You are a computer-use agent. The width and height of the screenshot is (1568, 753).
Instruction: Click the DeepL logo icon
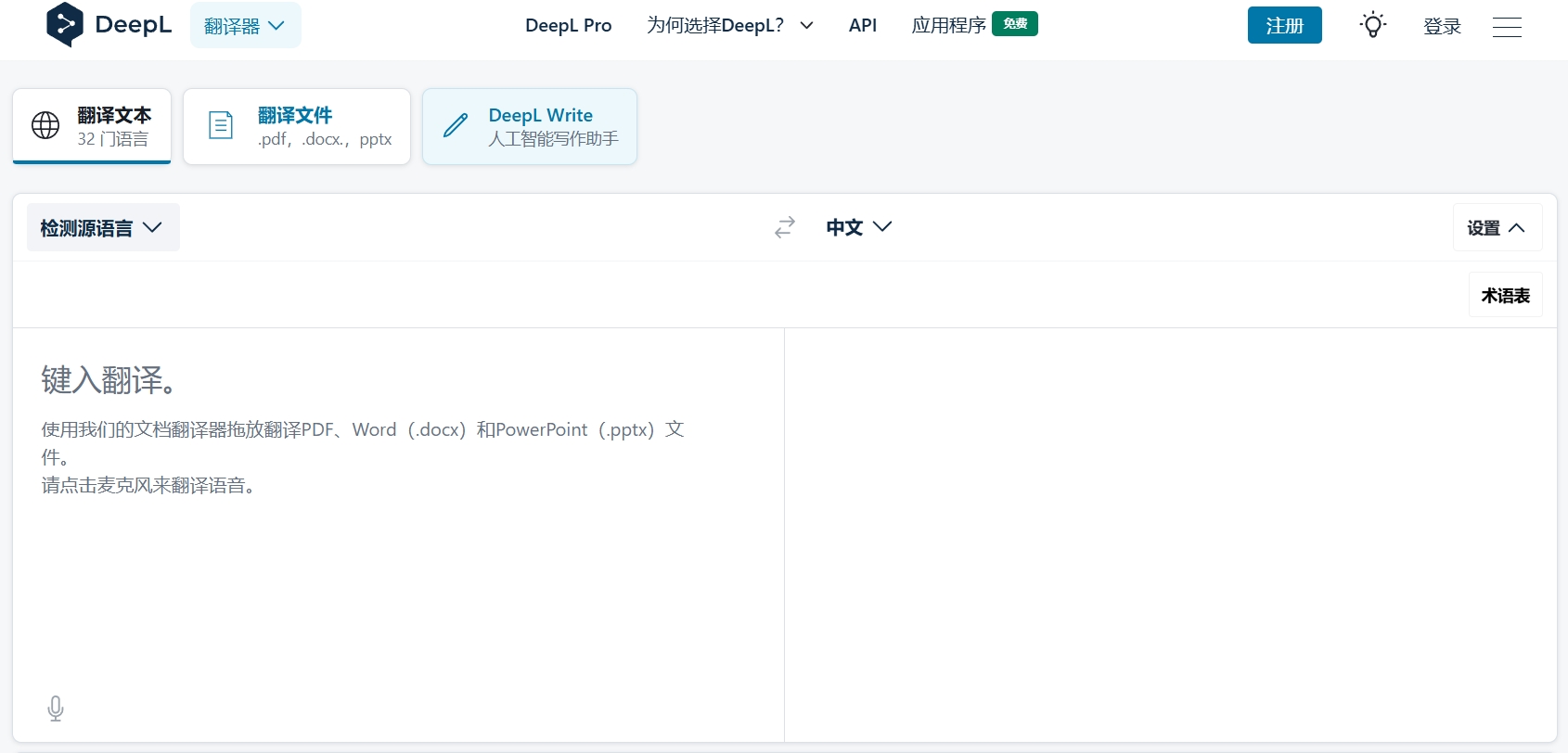point(64,25)
